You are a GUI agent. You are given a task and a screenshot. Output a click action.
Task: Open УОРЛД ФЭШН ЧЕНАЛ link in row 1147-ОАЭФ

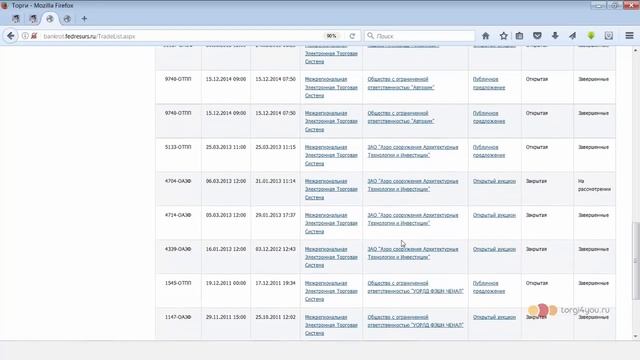(x=416, y=321)
